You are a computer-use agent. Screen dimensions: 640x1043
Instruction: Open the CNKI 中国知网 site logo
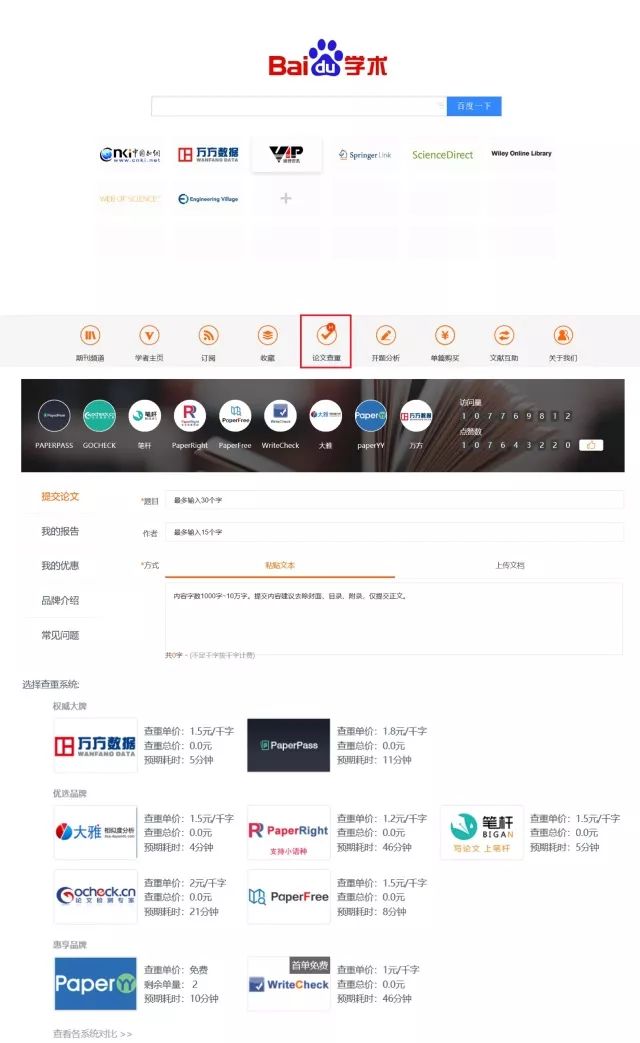point(130,154)
